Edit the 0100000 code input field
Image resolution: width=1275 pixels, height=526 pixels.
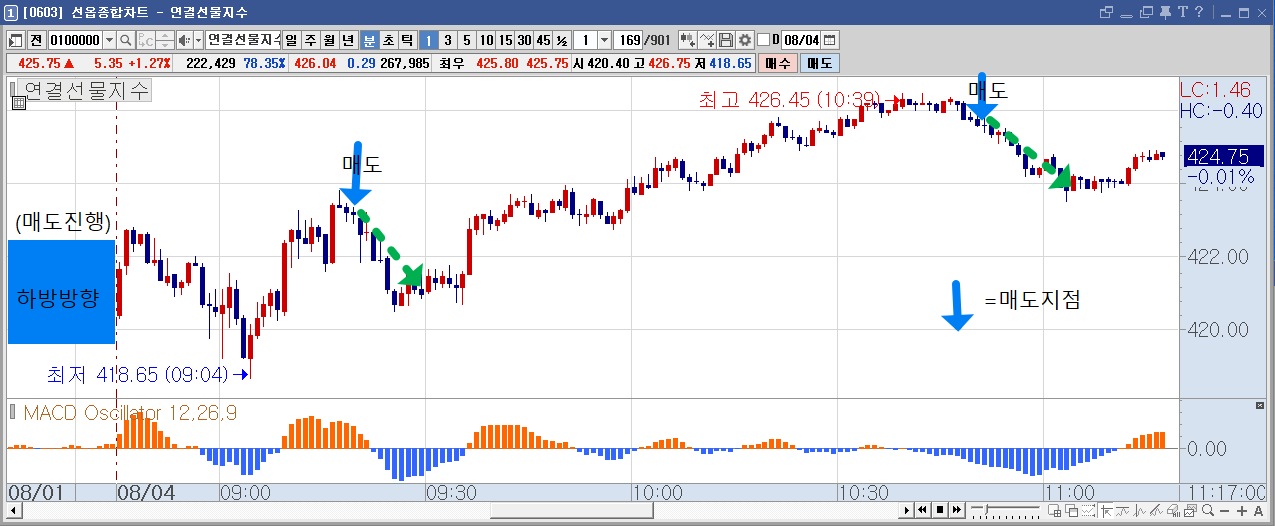pos(75,40)
